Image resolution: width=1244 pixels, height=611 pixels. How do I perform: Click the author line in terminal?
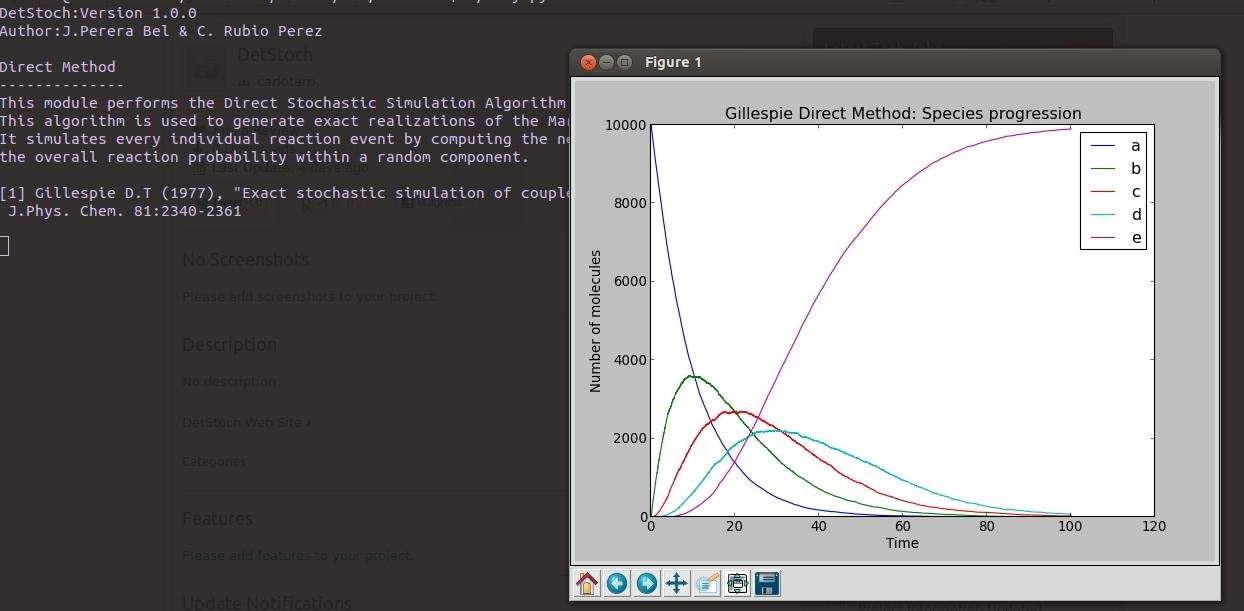click(x=161, y=31)
